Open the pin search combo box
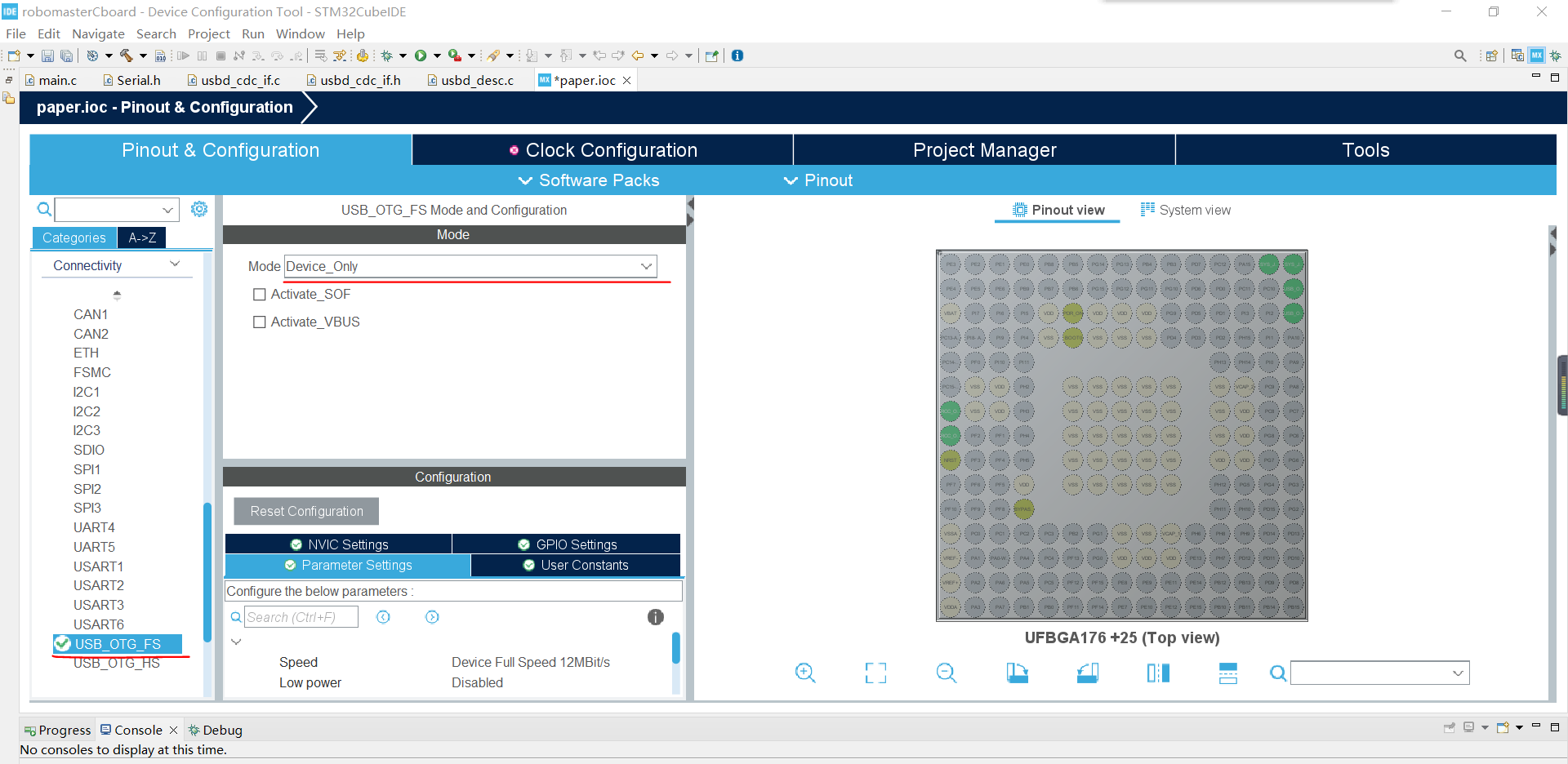The height and width of the screenshot is (764, 1568). coord(1380,673)
